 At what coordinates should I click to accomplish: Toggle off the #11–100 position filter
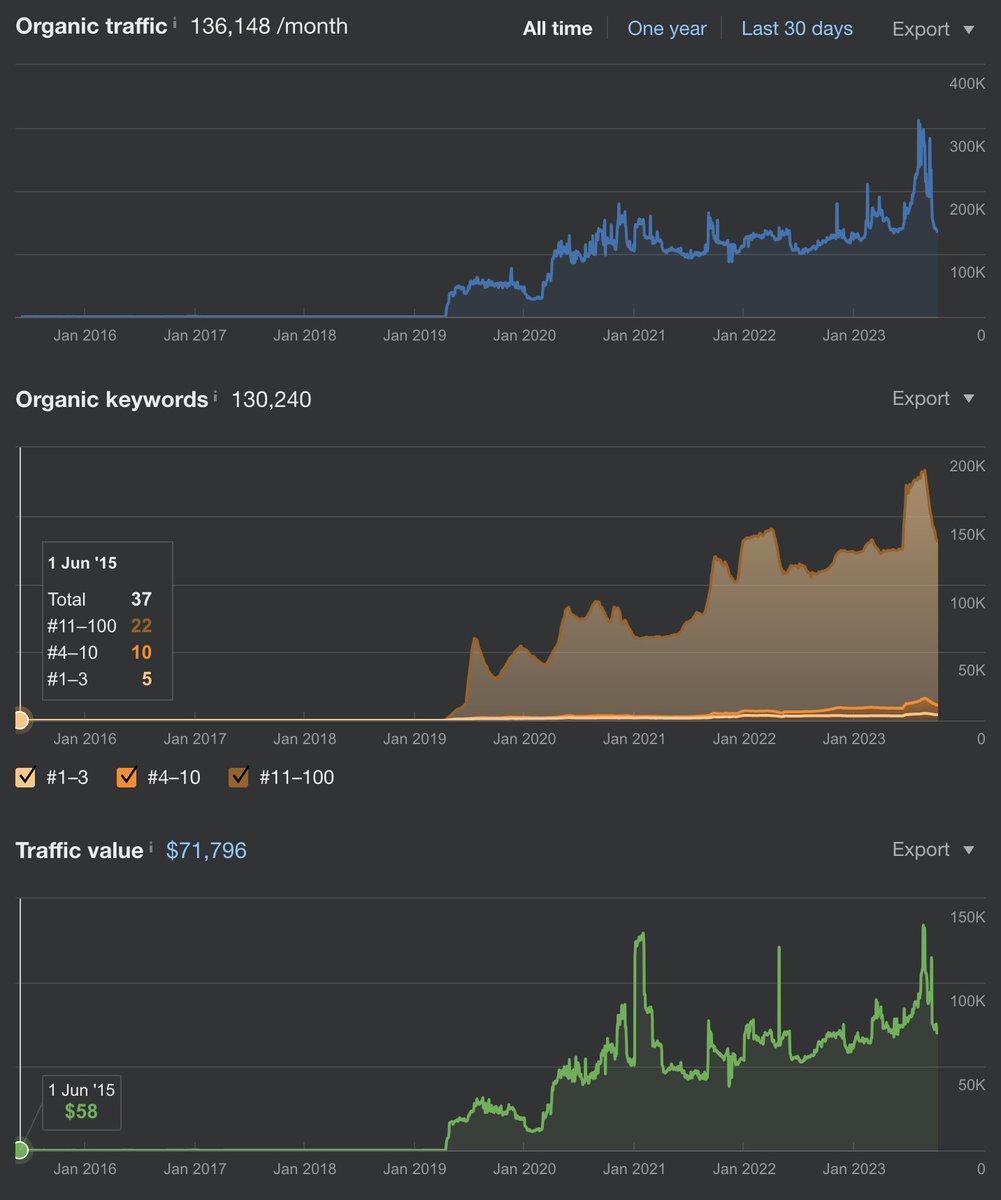[237, 777]
